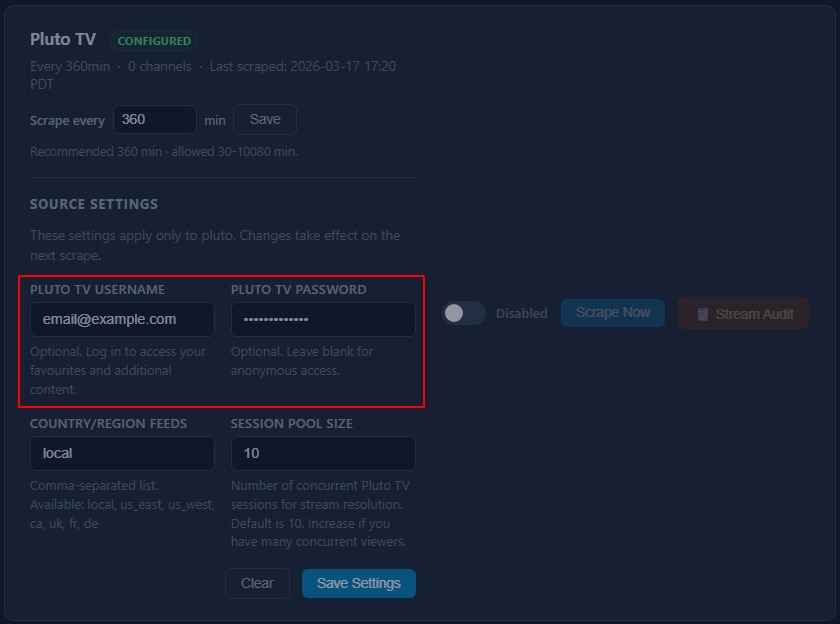Click the green CONFIGURED badge

point(155,40)
